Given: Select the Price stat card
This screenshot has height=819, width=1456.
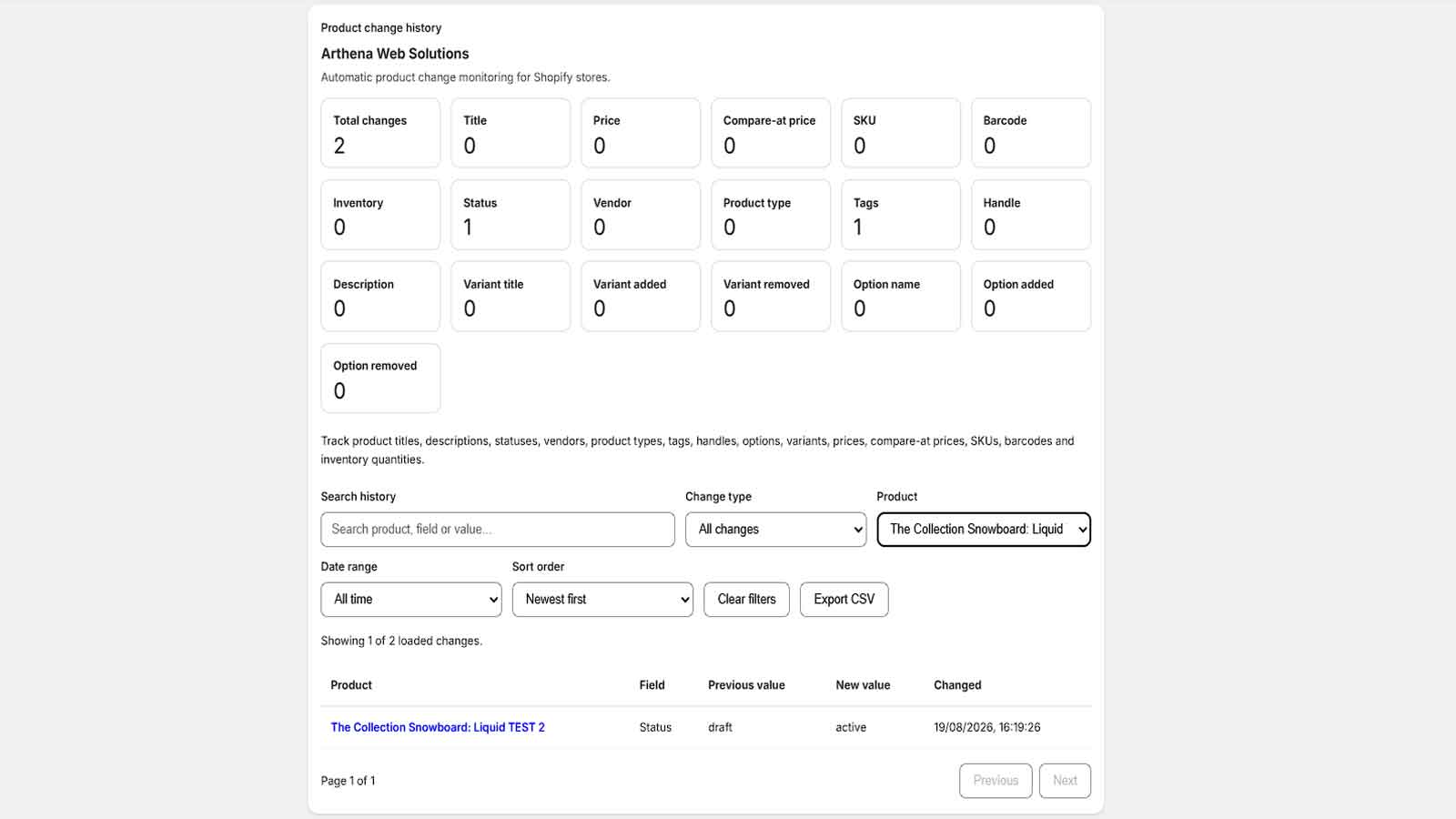Looking at the screenshot, I should click(641, 133).
